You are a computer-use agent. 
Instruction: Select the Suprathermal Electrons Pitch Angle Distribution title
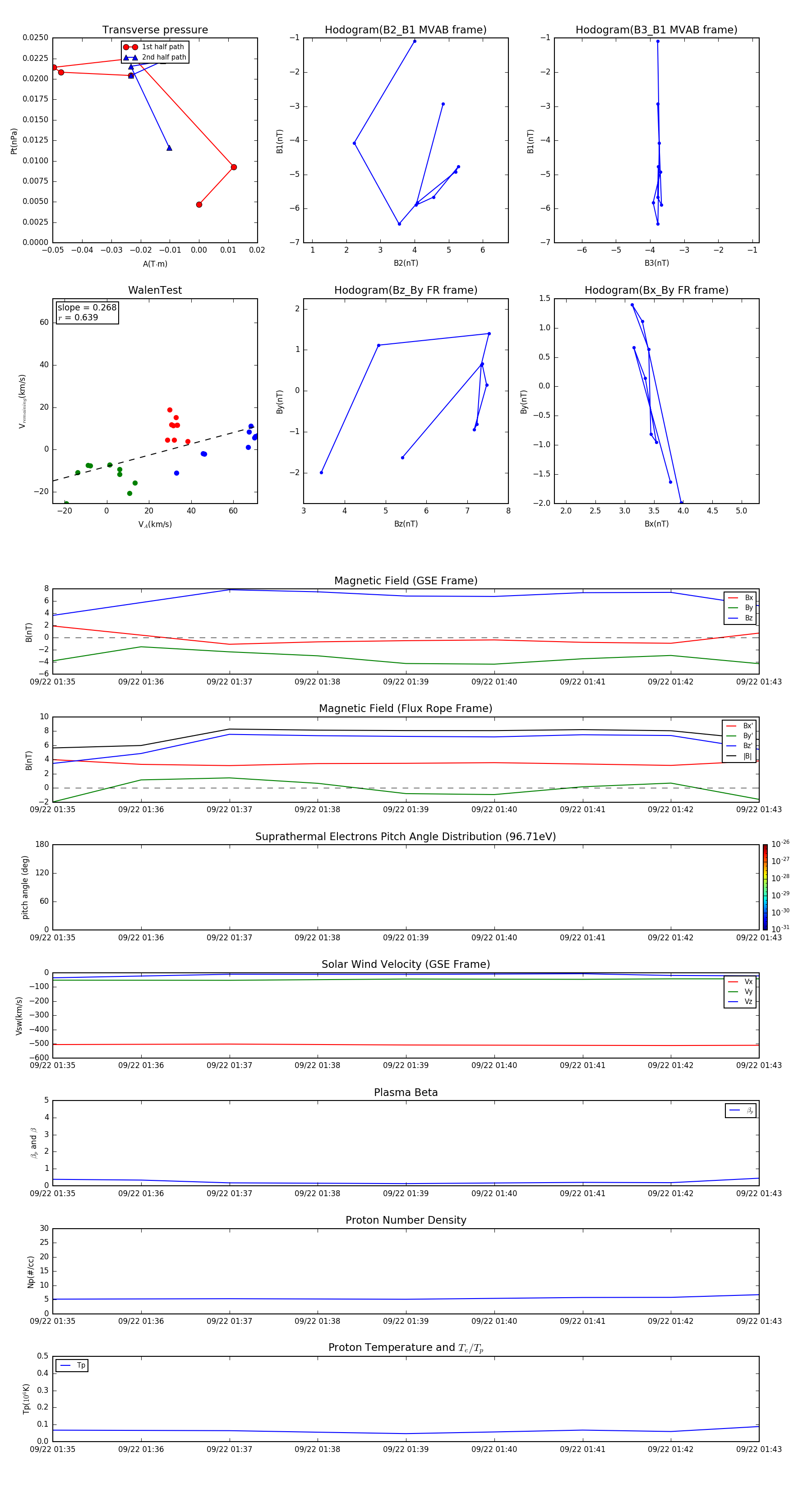point(406,837)
